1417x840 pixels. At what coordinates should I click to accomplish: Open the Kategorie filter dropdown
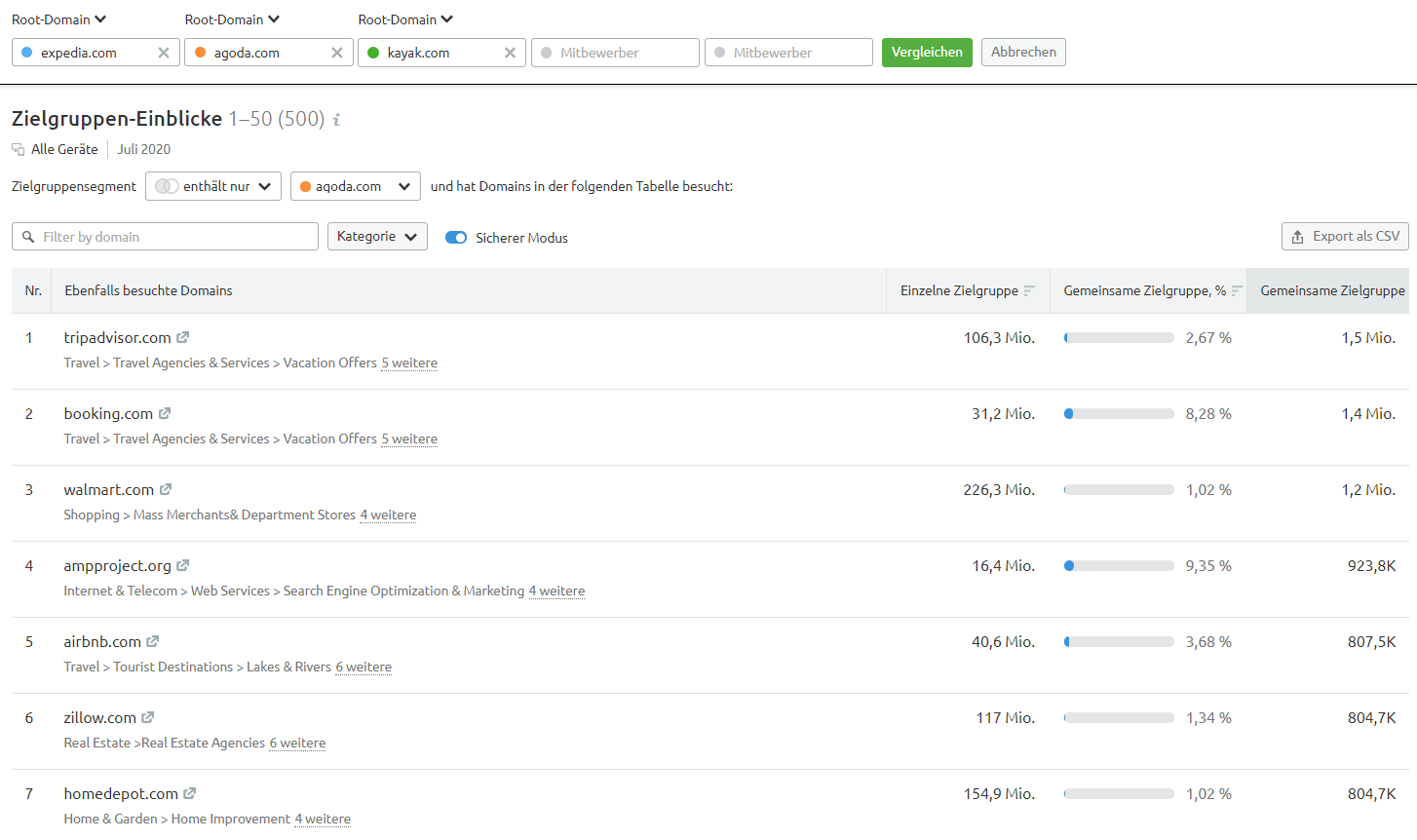point(377,236)
